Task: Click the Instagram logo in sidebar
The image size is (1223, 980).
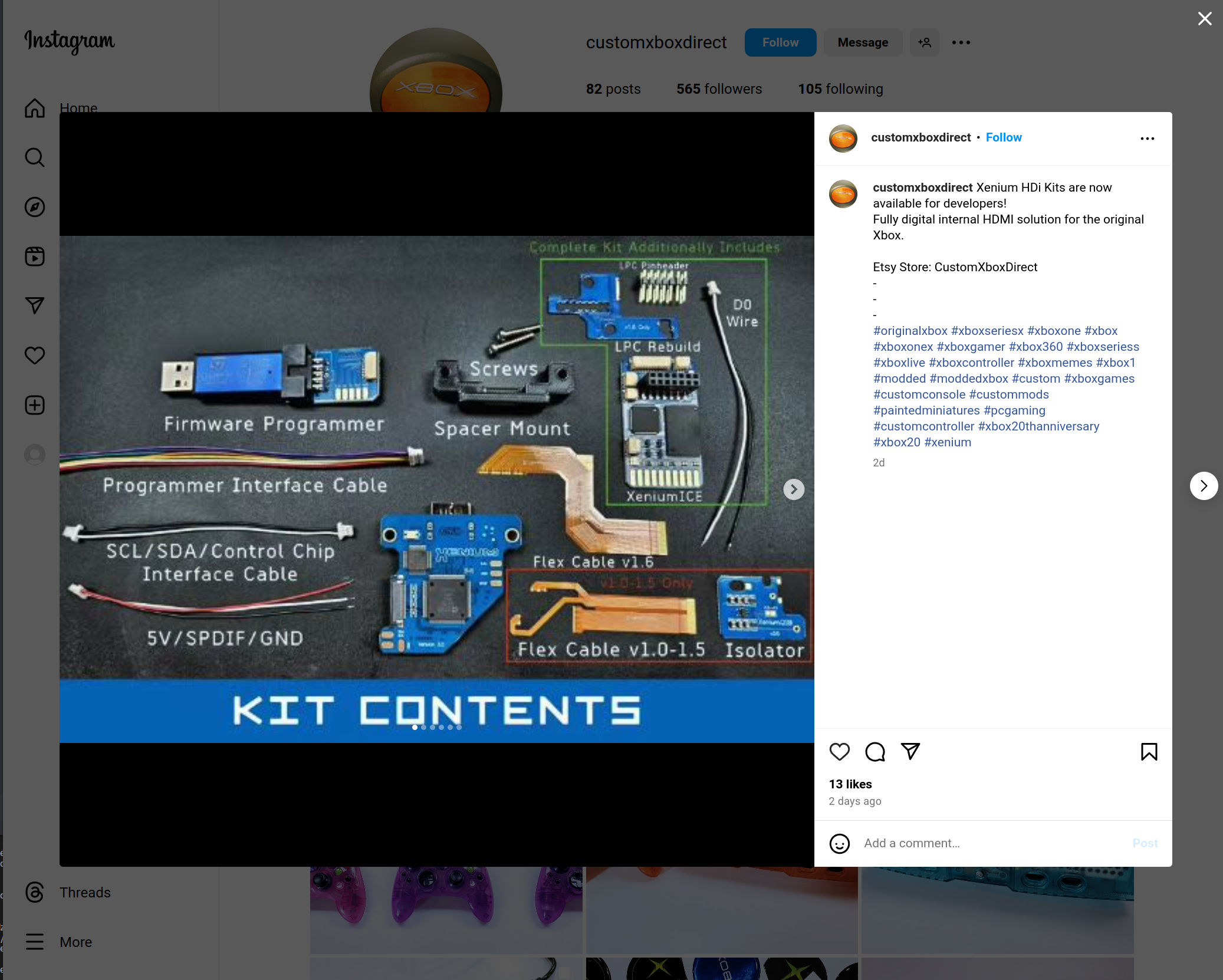Action: tap(70, 41)
